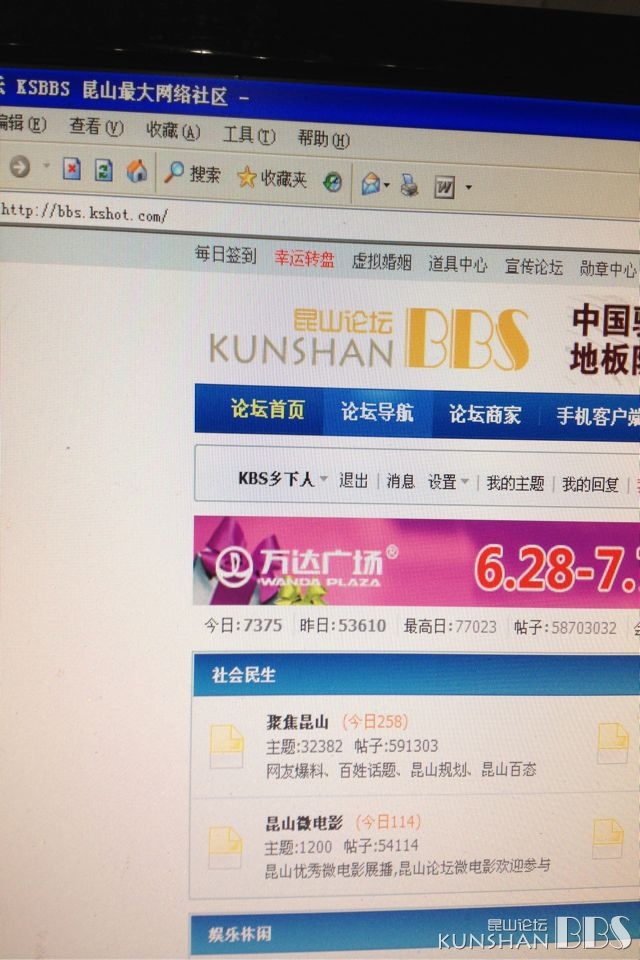The width and height of the screenshot is (640, 960).
Task: Click the 娱乐休闲 section header
Action: tap(239, 934)
